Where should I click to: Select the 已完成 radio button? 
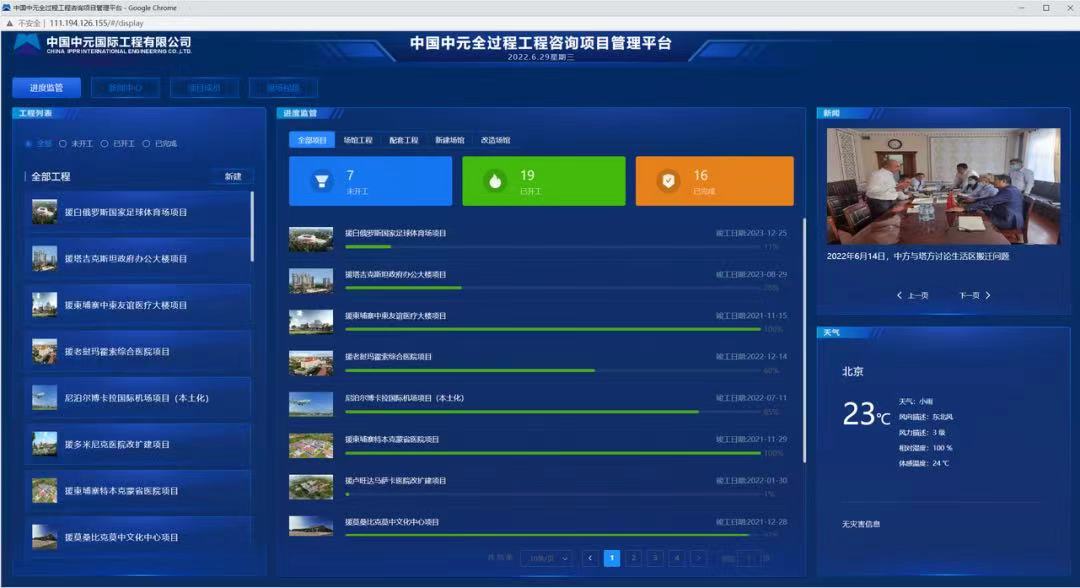147,144
